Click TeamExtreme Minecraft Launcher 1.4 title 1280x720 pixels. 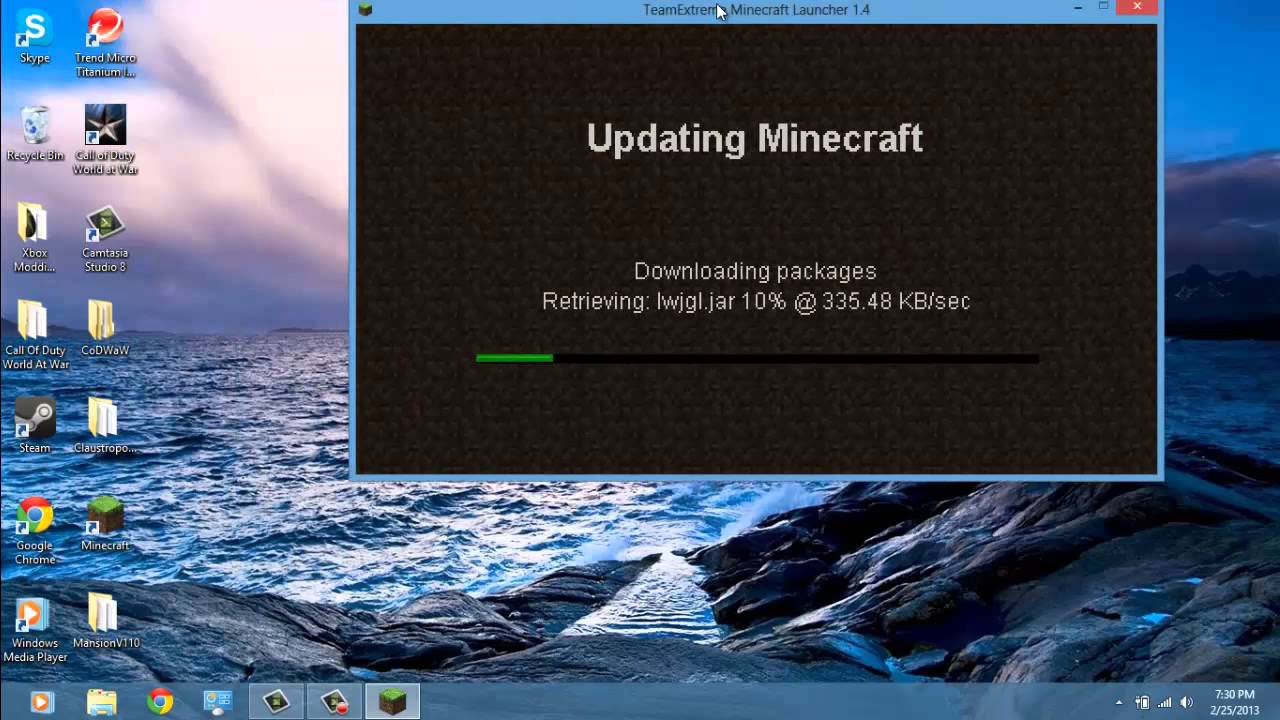coord(756,10)
